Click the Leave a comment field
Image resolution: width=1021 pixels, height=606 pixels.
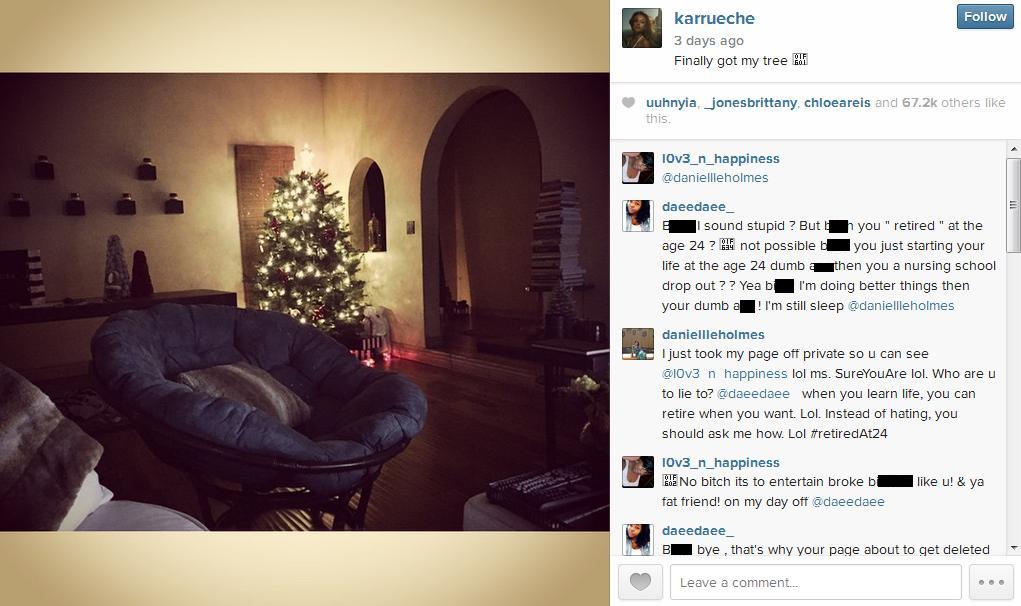click(815, 581)
